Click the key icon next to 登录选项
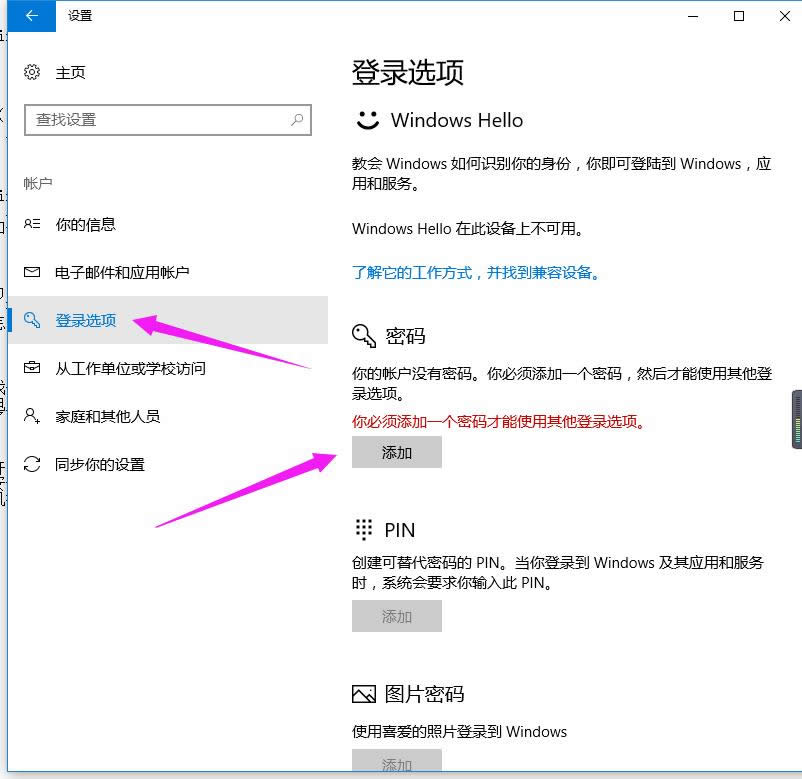 click(30, 320)
